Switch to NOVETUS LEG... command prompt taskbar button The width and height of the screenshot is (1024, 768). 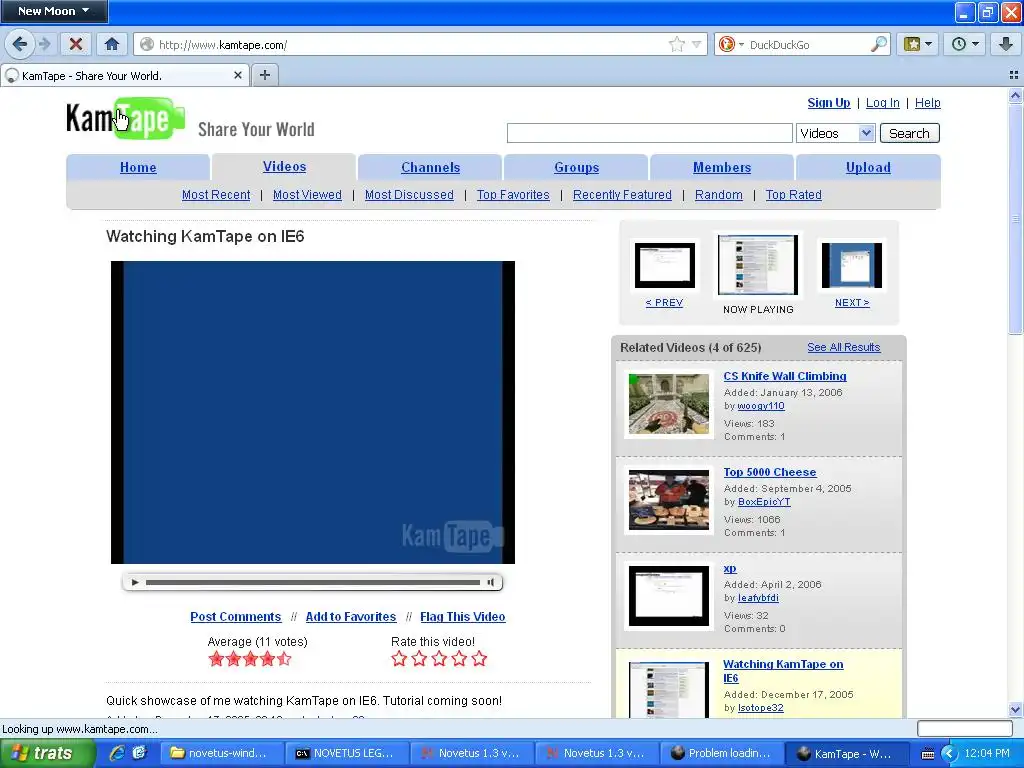345,753
